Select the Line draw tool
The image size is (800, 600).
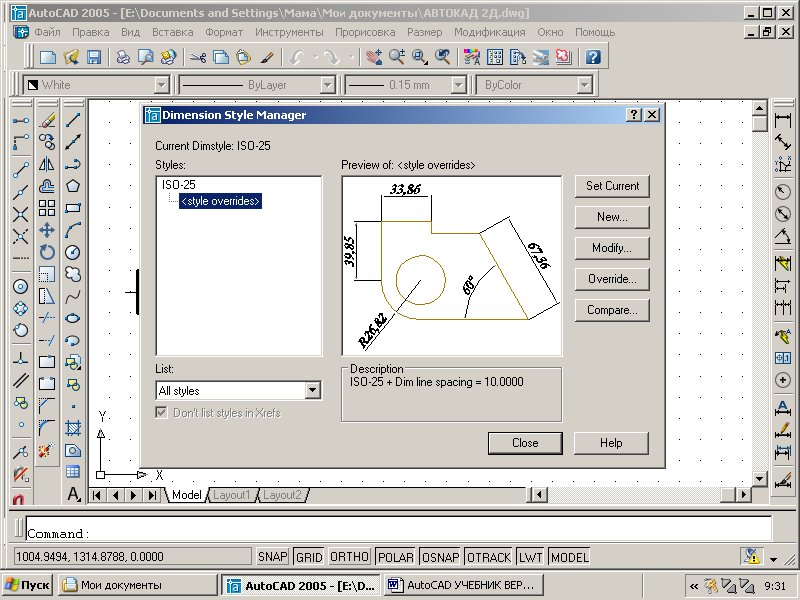click(73, 120)
